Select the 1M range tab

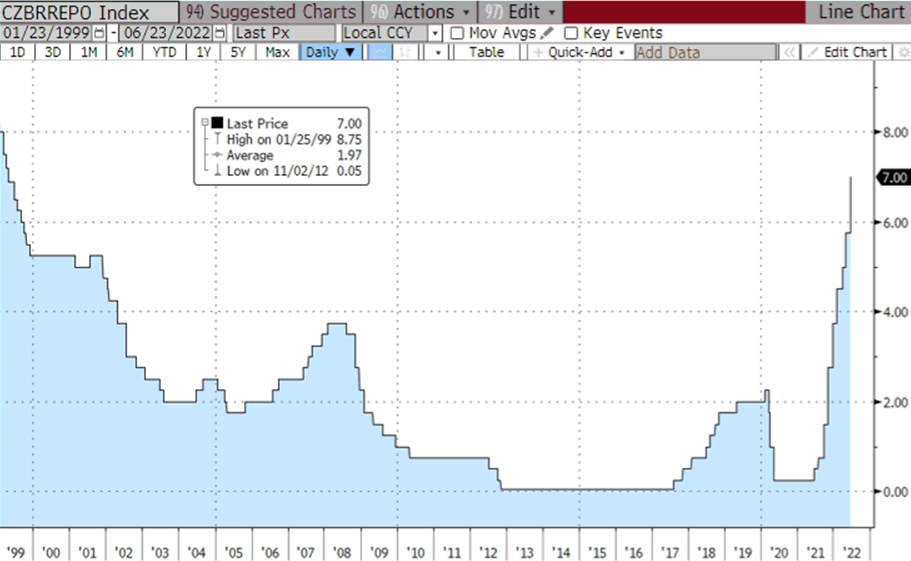[88, 52]
